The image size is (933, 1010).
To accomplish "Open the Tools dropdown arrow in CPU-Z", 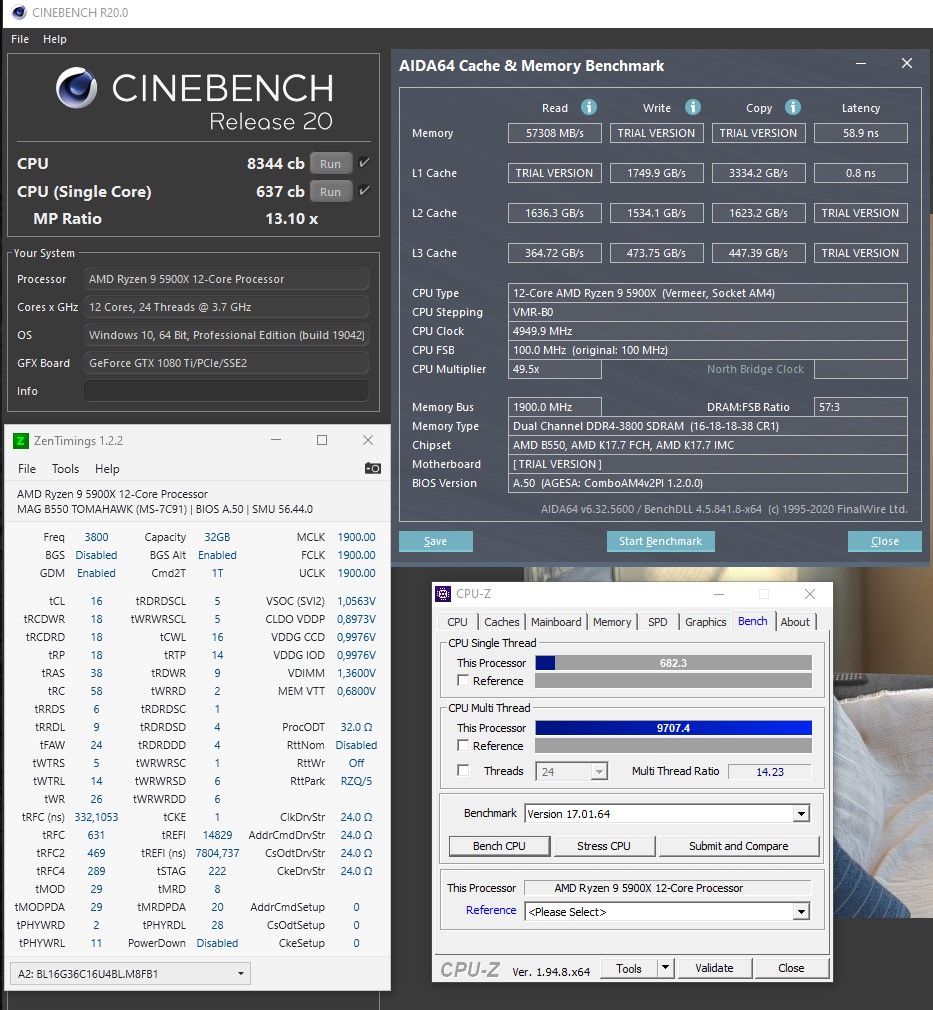I will coord(666,967).
